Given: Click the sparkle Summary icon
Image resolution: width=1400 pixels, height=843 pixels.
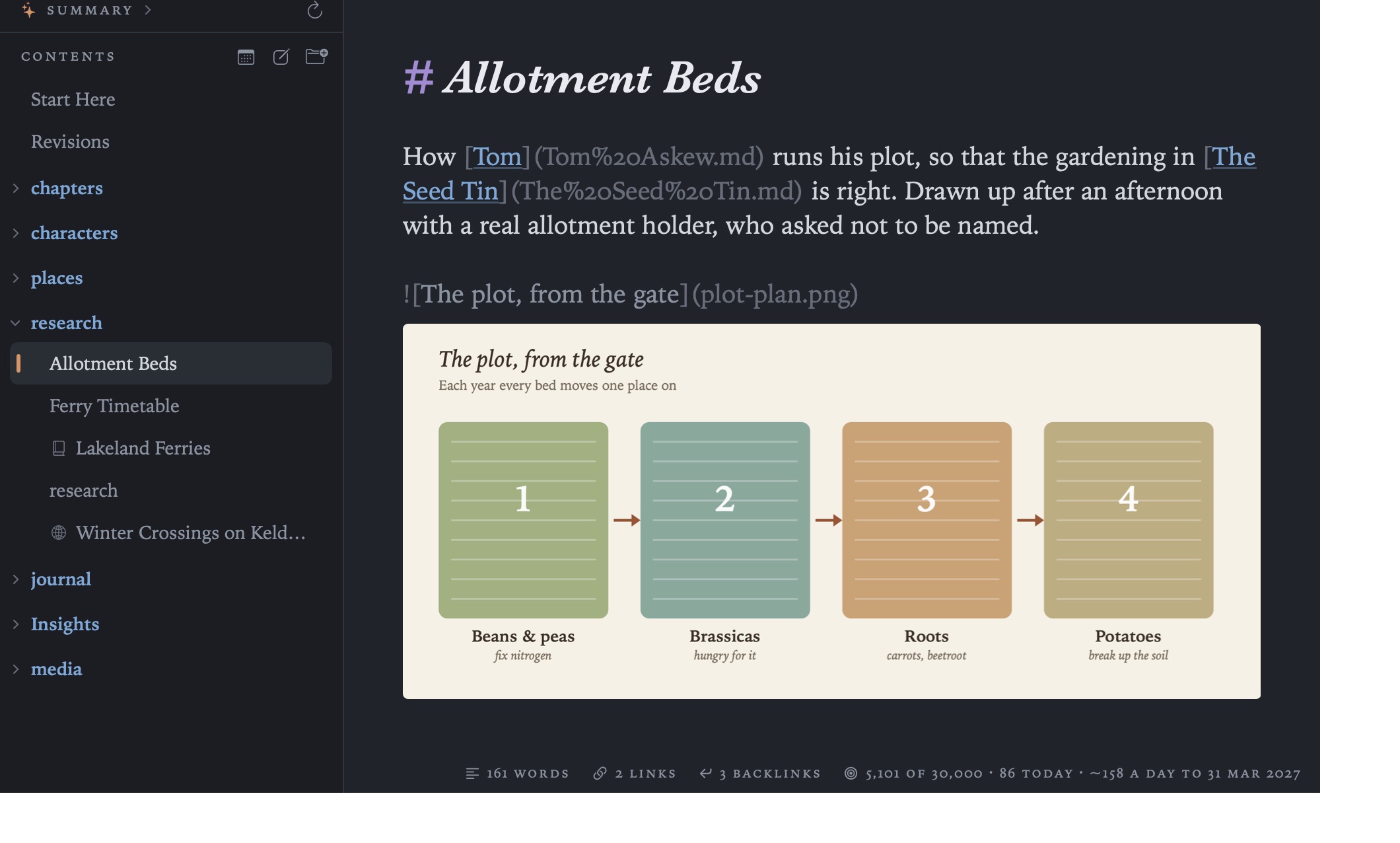Looking at the screenshot, I should pos(28,10).
